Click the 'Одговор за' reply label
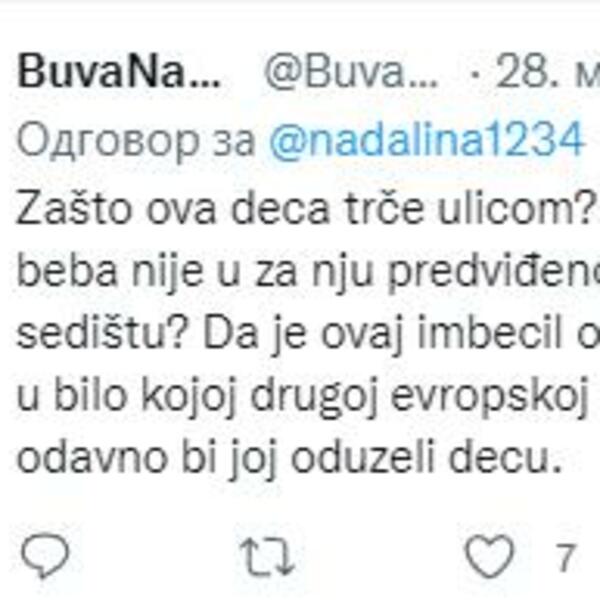This screenshot has height=600, width=600. tap(136, 140)
